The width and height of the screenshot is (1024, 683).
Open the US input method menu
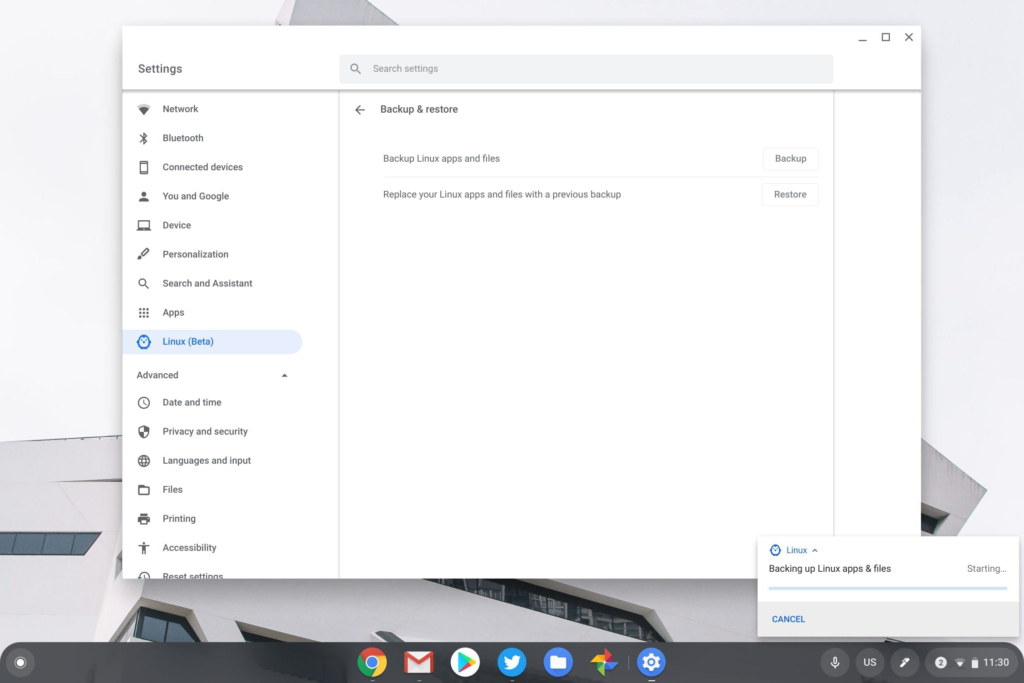click(870, 663)
